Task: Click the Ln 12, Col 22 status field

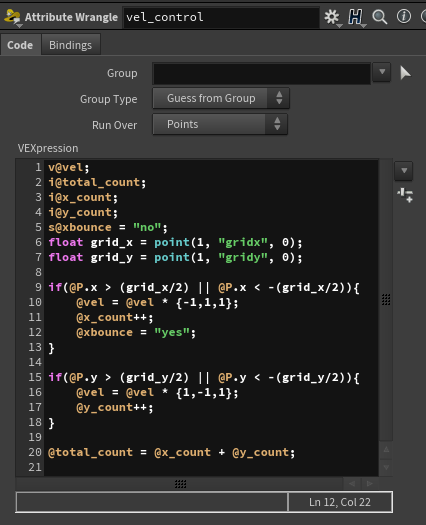Action: click(x=340, y=502)
